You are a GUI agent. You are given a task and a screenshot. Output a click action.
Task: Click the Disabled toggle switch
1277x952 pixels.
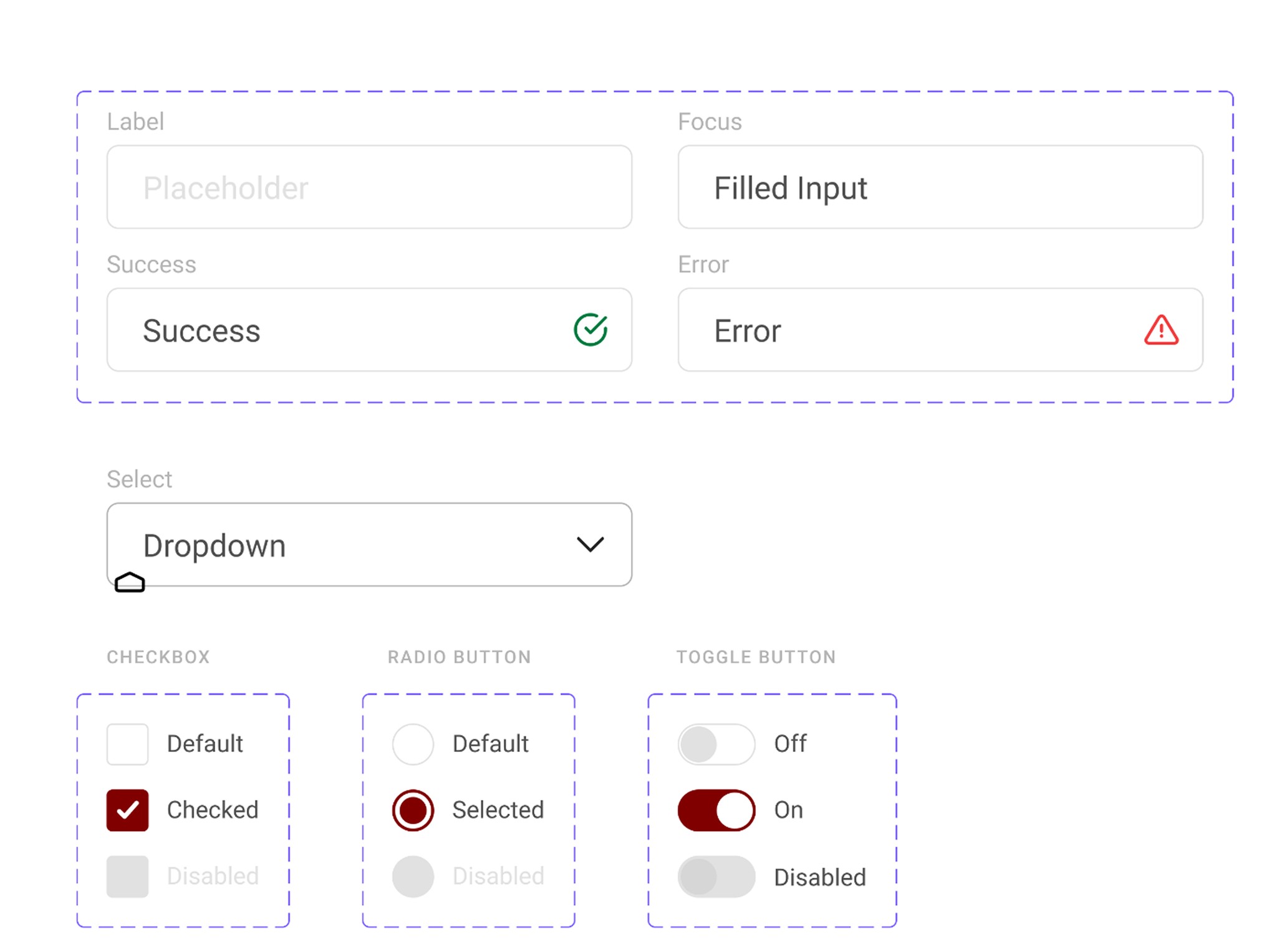click(716, 877)
